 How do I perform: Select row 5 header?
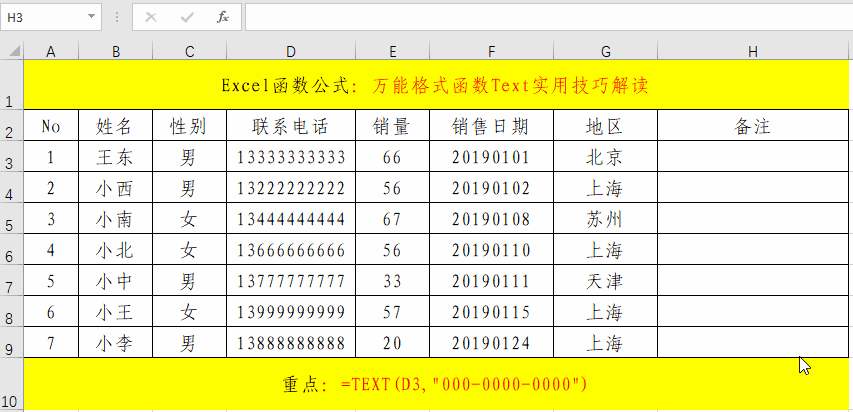click(x=11, y=218)
